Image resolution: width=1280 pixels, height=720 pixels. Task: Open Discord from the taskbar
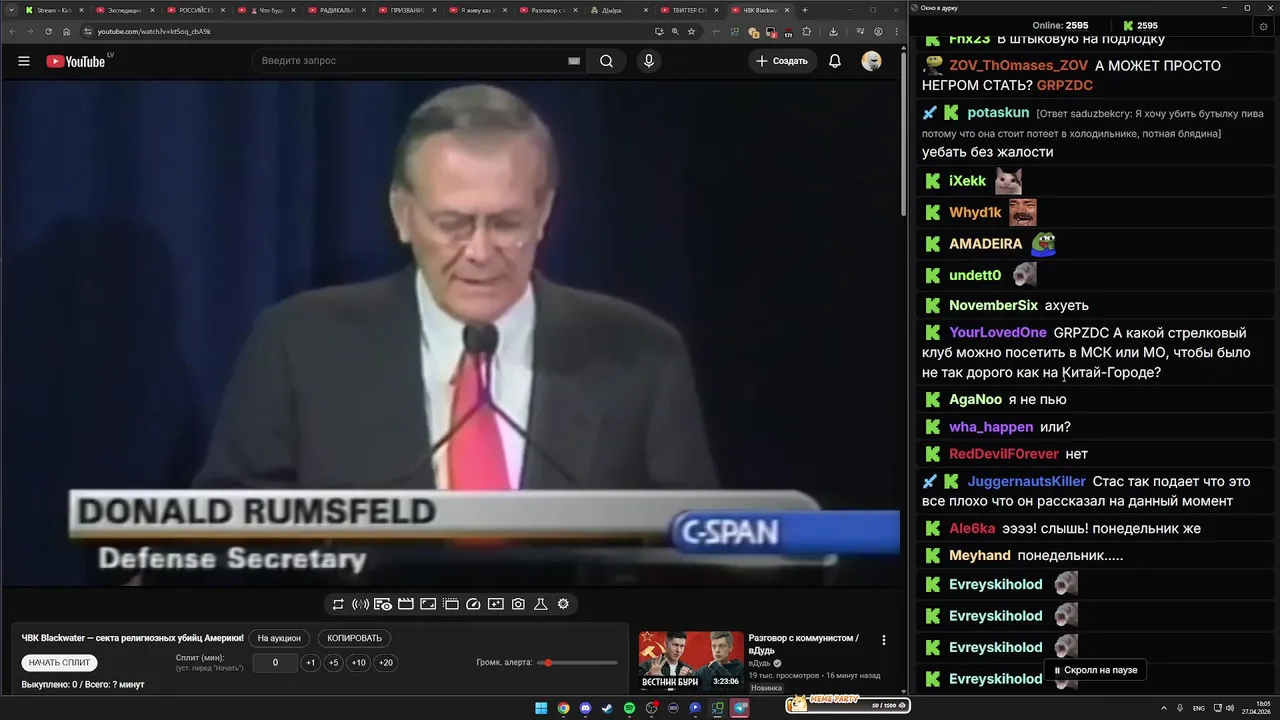click(585, 708)
